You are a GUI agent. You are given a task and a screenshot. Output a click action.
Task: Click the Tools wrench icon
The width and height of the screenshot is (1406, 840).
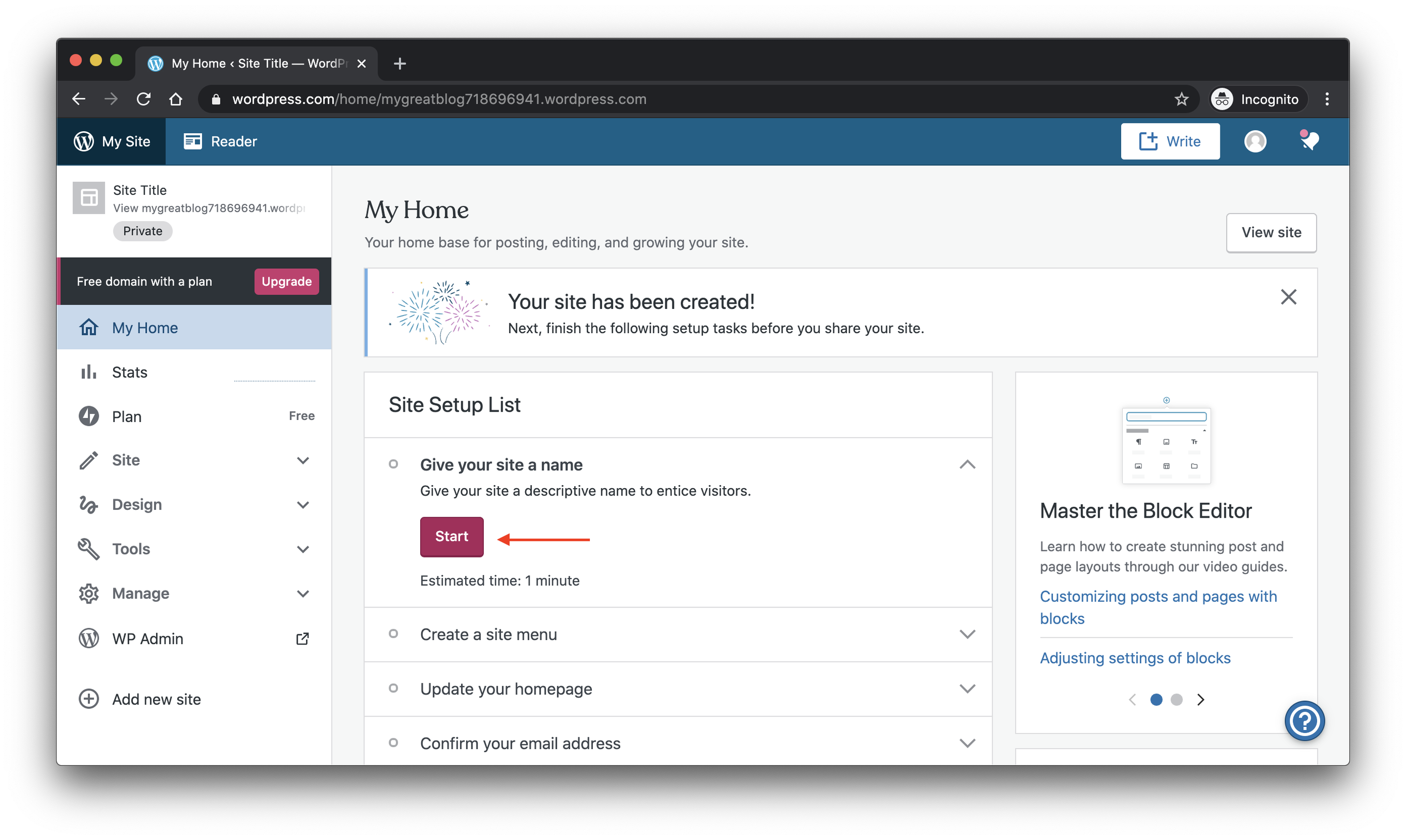[88, 549]
